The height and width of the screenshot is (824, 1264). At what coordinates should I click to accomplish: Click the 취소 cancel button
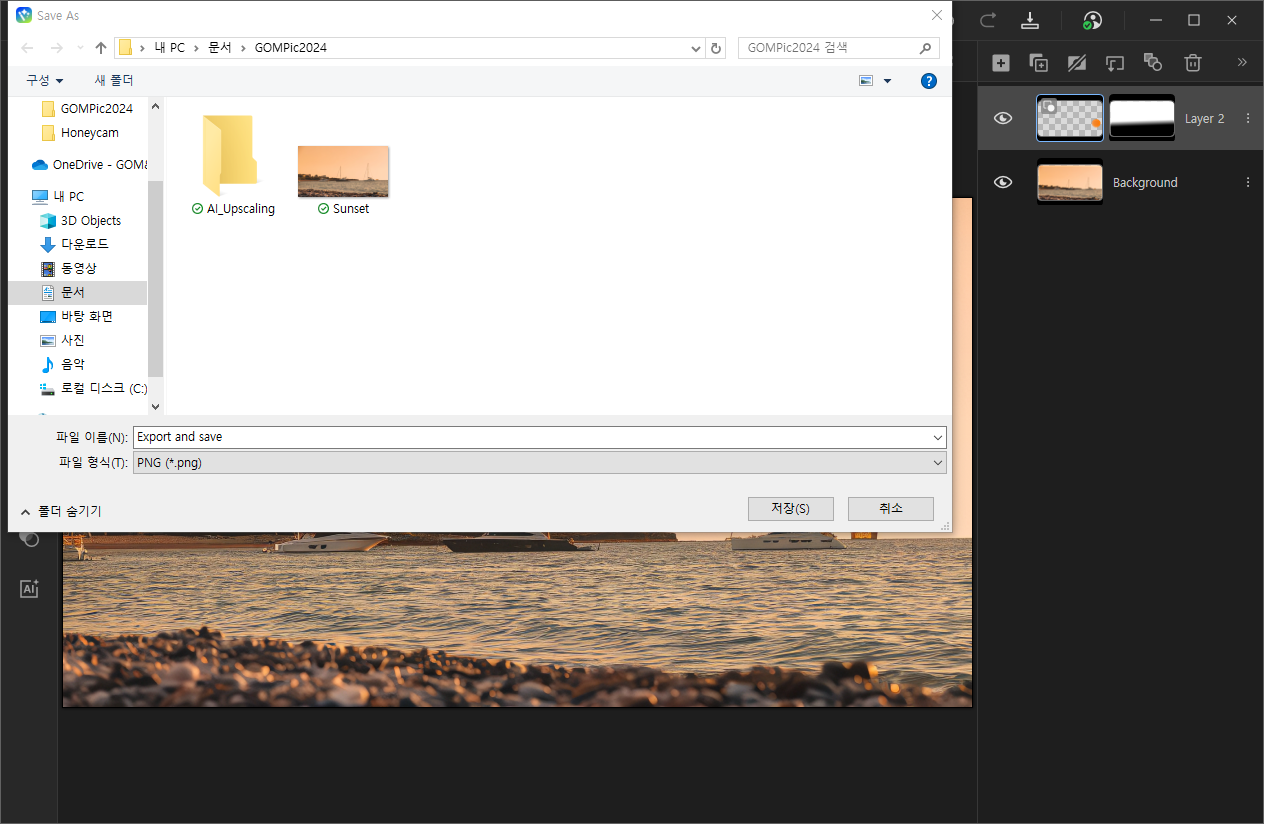pos(890,508)
